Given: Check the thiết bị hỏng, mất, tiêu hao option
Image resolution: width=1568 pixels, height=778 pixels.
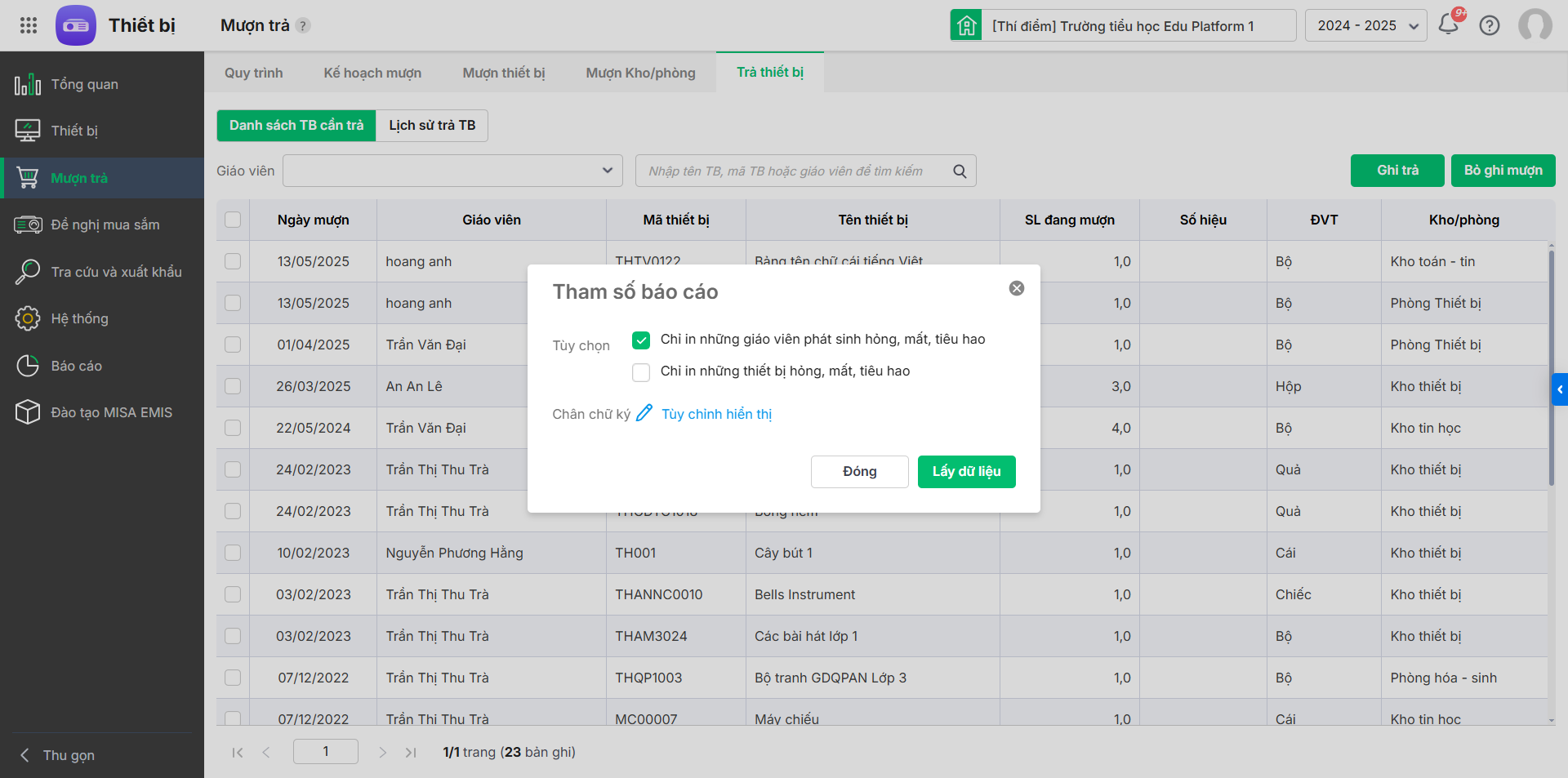Looking at the screenshot, I should pos(641,372).
